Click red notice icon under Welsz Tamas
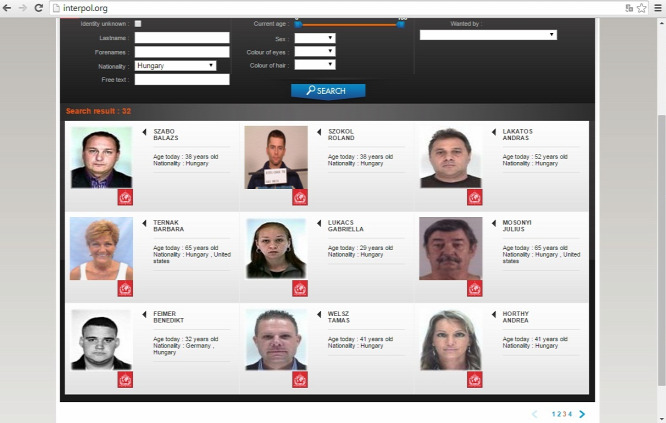This screenshot has width=666, height=423. 300,380
